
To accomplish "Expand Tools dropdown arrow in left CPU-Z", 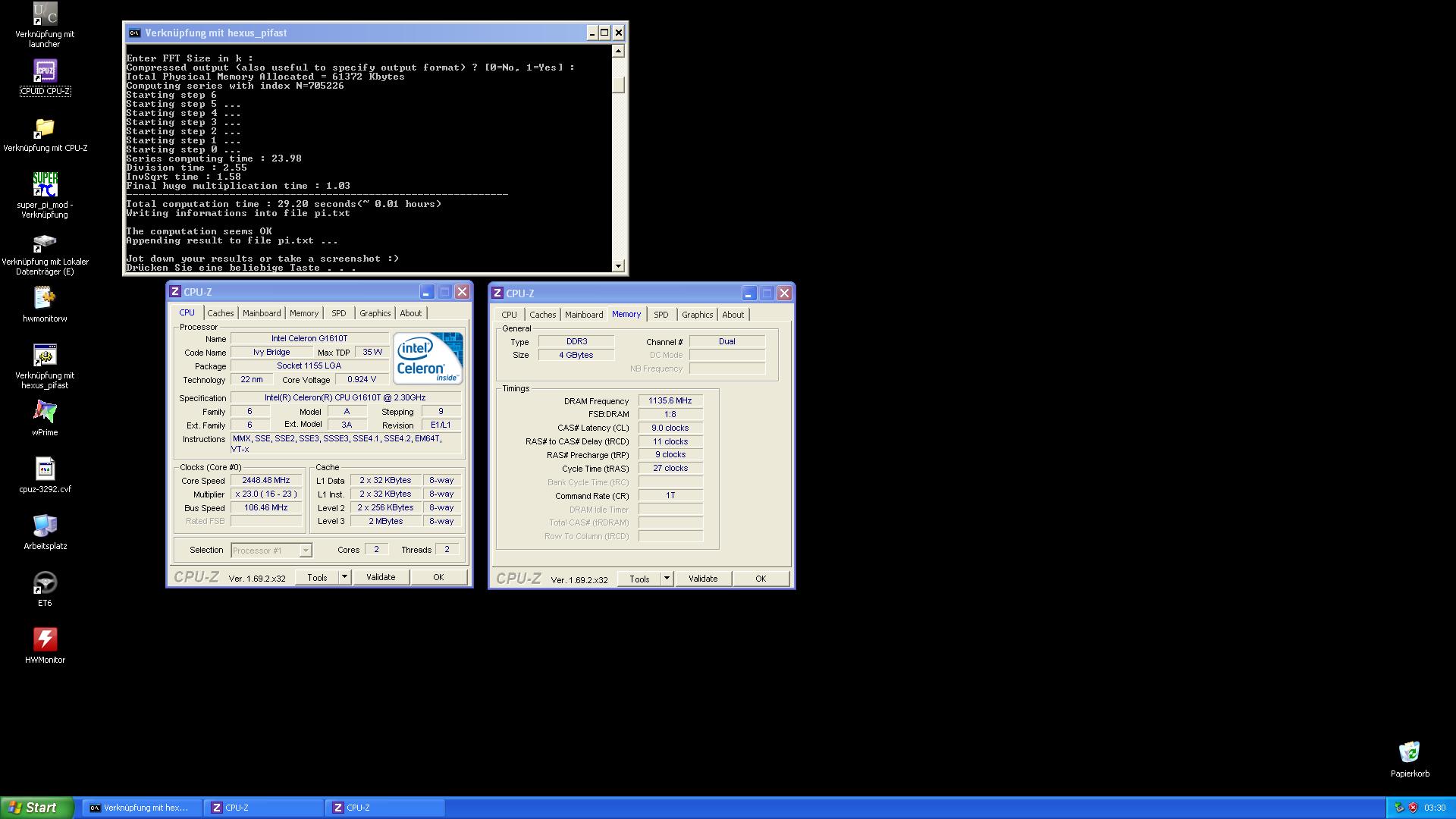I will (x=344, y=577).
